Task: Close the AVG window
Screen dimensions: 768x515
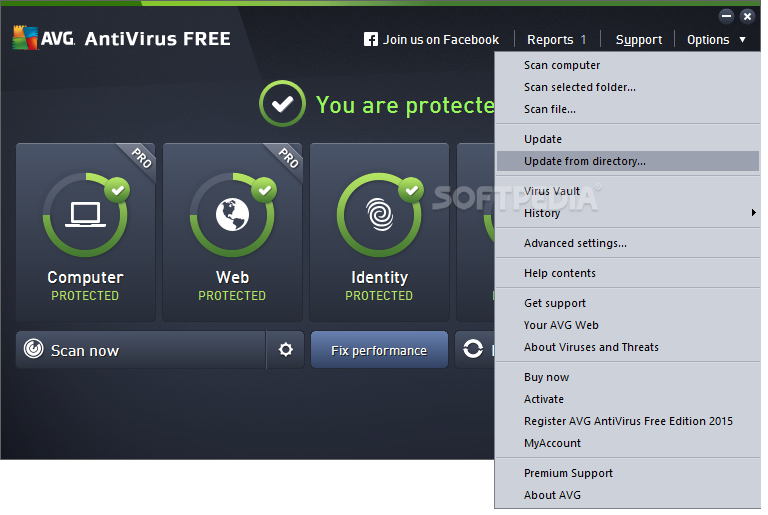Action: [747, 16]
